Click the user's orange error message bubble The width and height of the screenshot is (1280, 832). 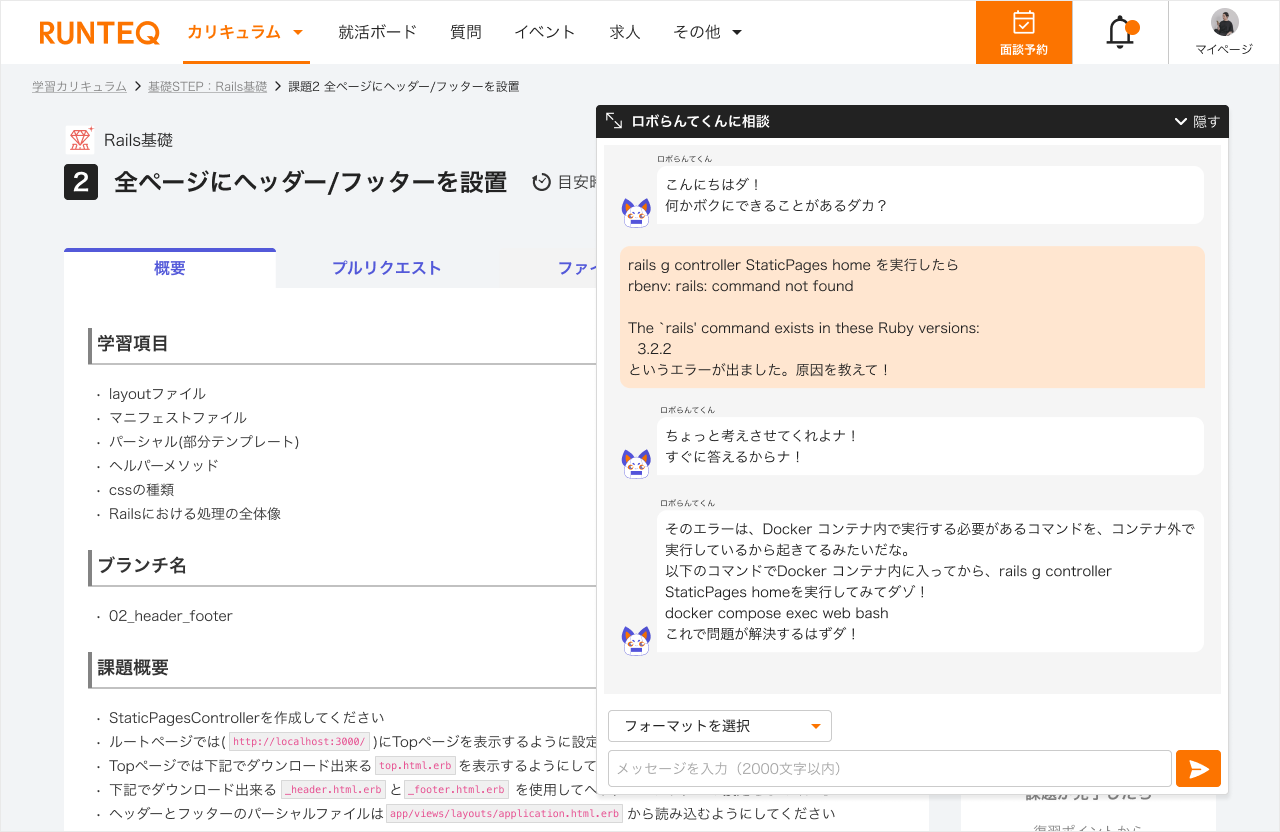click(x=912, y=317)
